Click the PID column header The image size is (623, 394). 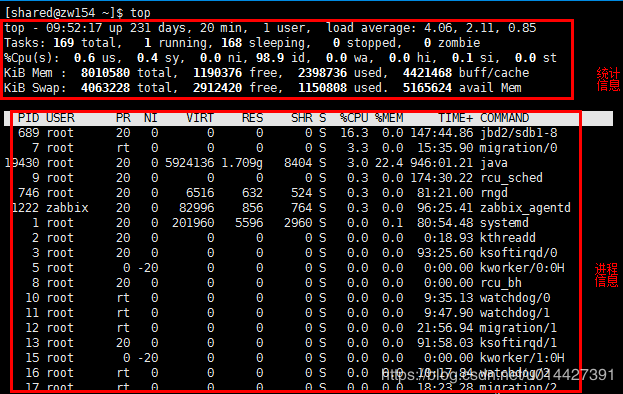tap(29, 118)
